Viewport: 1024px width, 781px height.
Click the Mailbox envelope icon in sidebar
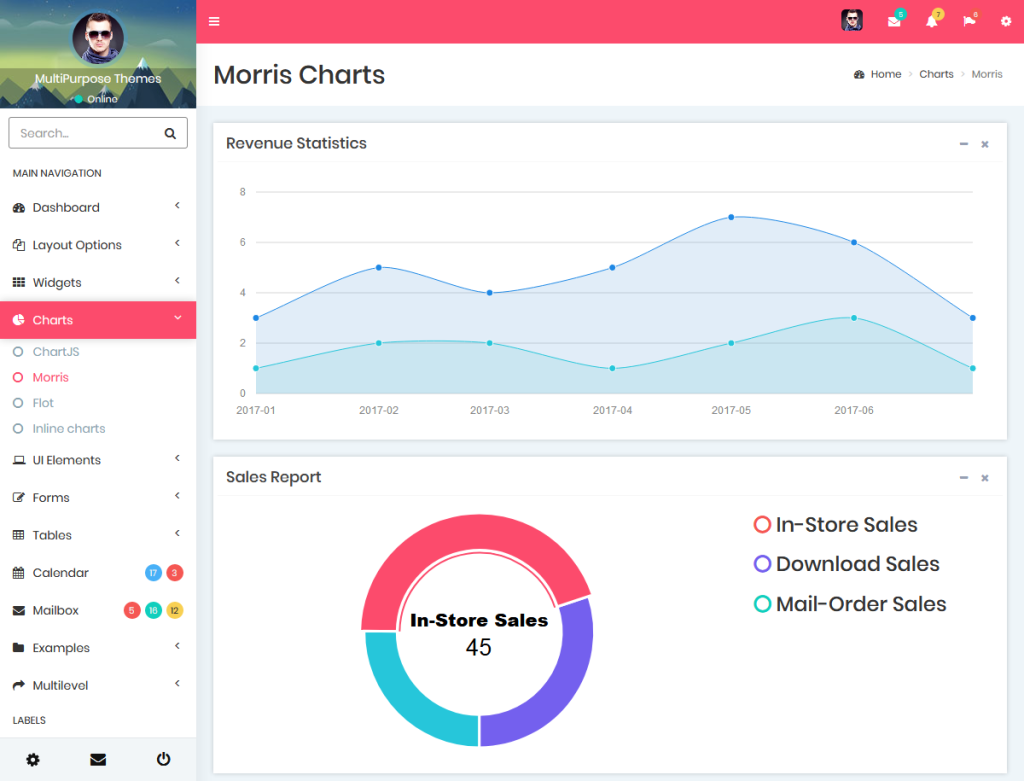[19, 611]
